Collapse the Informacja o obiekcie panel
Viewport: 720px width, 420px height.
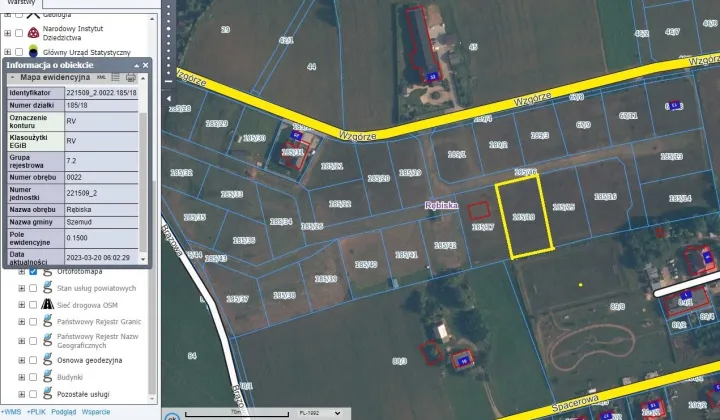pos(136,66)
